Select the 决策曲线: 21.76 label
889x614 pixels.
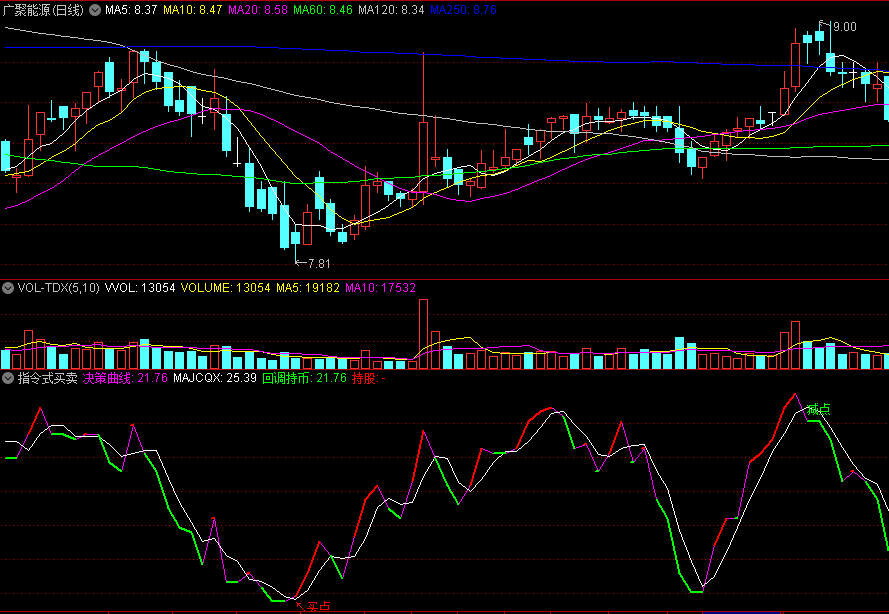125,378
